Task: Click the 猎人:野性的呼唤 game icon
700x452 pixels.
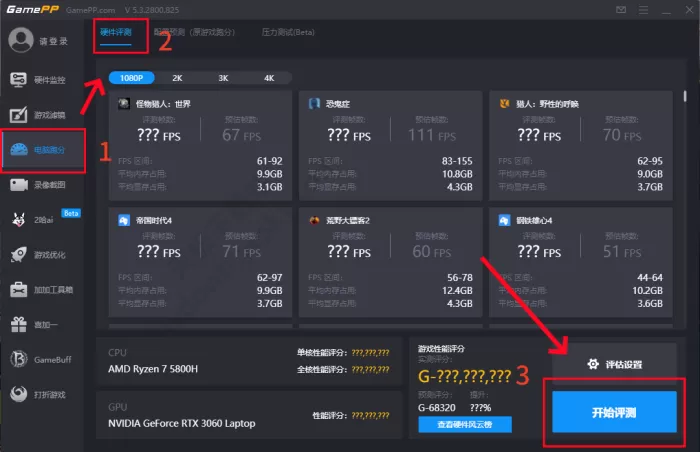Action: click(504, 104)
